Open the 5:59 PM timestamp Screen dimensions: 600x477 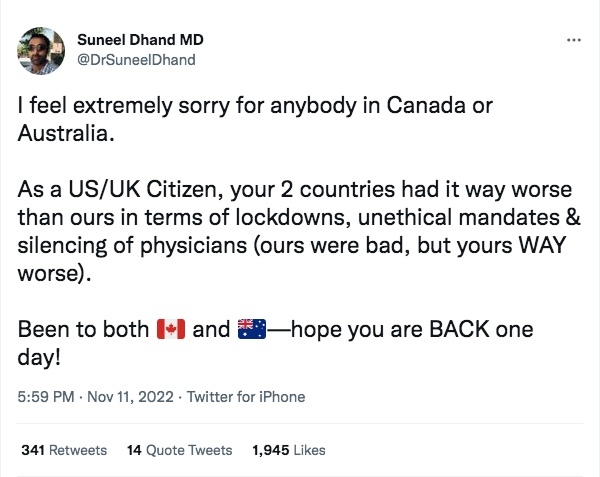(x=46, y=397)
